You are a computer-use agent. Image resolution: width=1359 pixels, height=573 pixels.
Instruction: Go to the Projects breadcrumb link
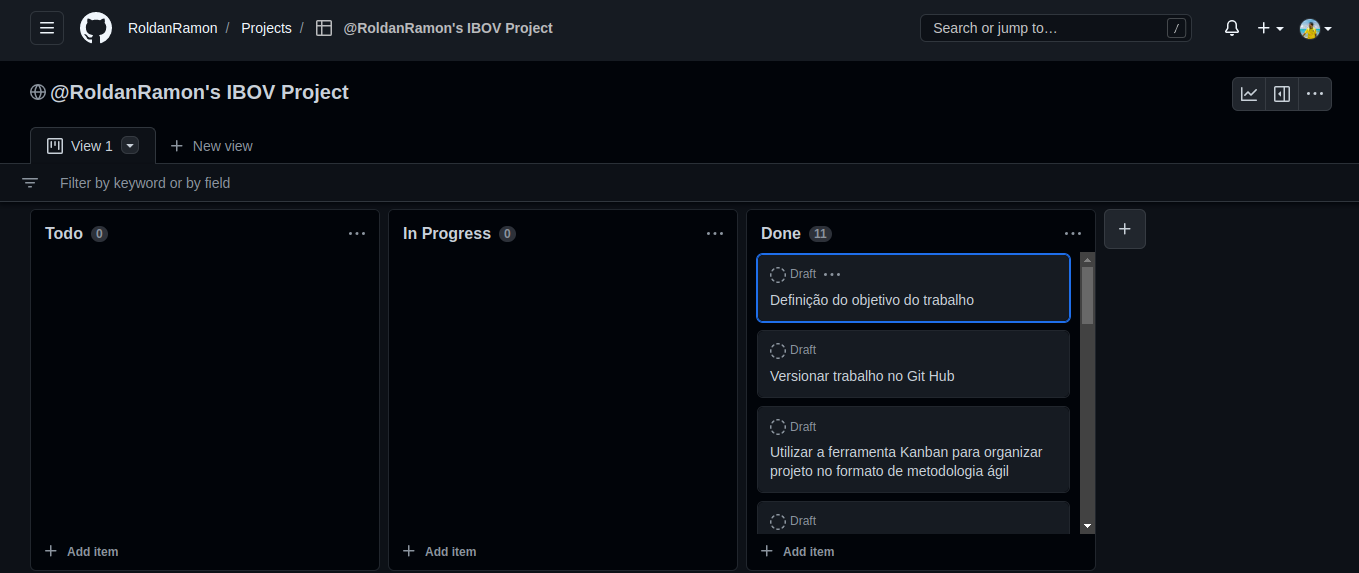coord(266,28)
